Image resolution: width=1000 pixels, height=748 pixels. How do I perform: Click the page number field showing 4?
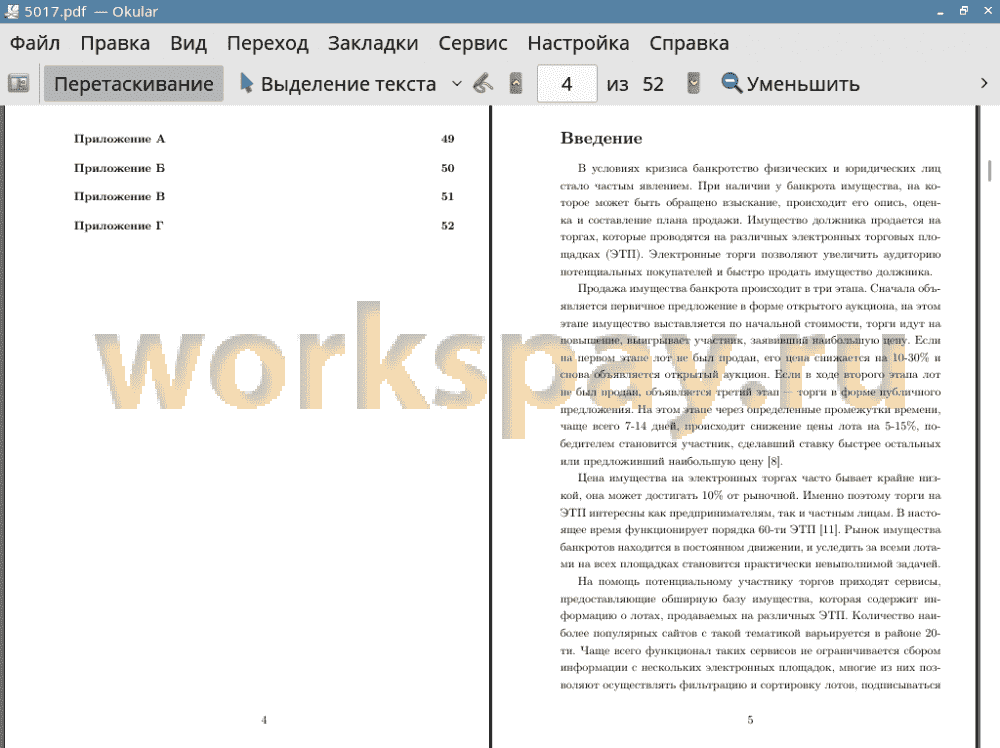point(567,84)
